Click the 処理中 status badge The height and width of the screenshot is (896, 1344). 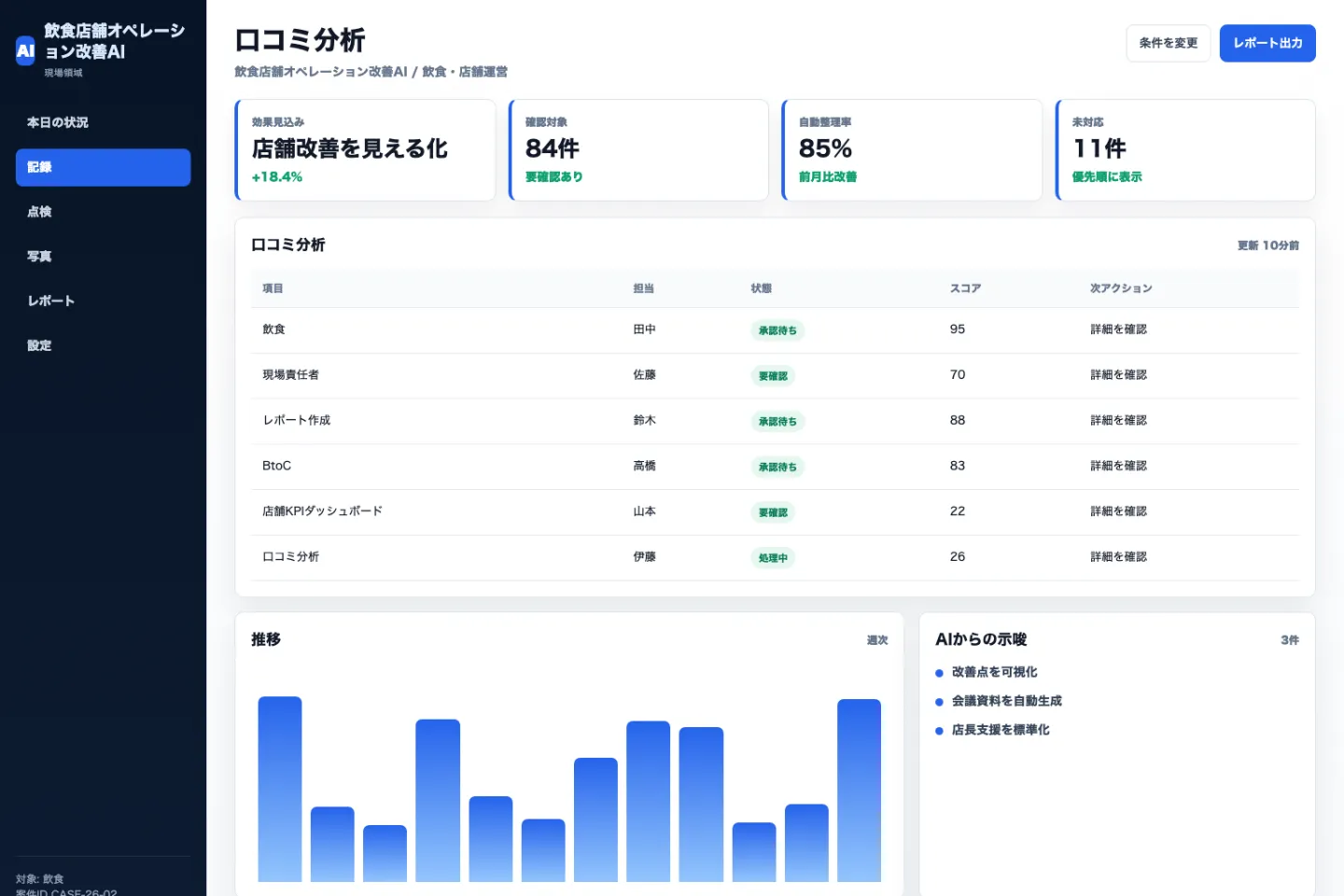pyautogui.click(x=773, y=558)
